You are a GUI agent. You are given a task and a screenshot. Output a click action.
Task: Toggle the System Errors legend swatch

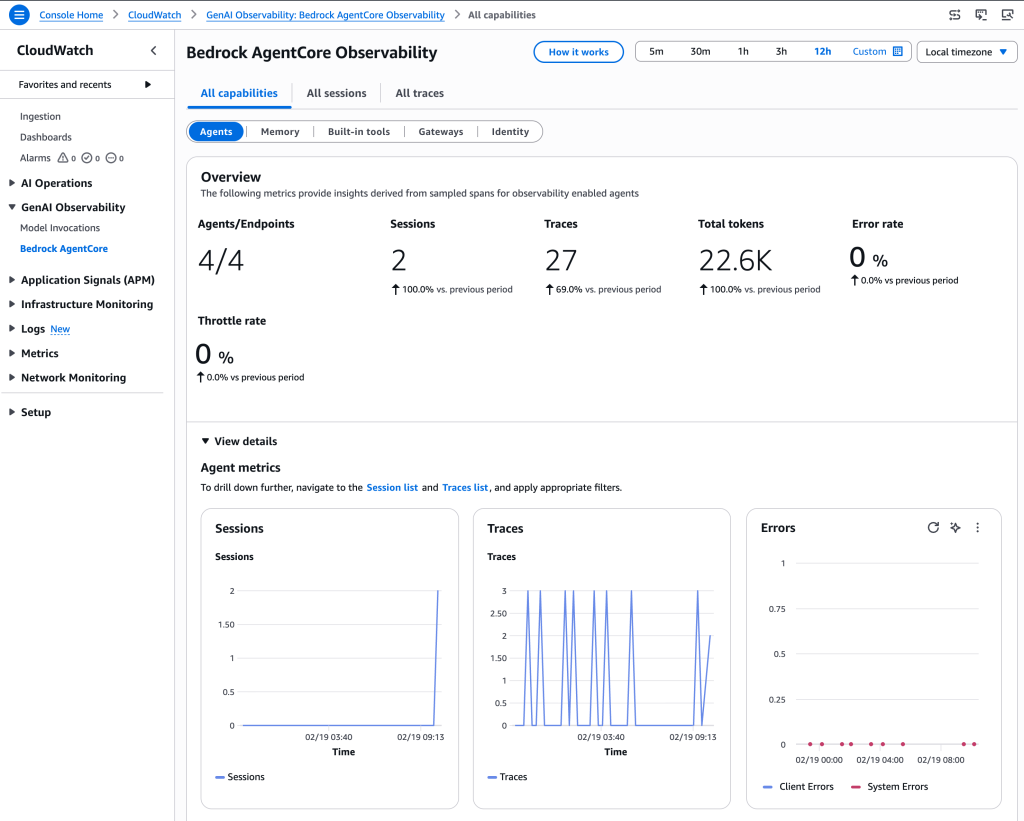[x=856, y=787]
